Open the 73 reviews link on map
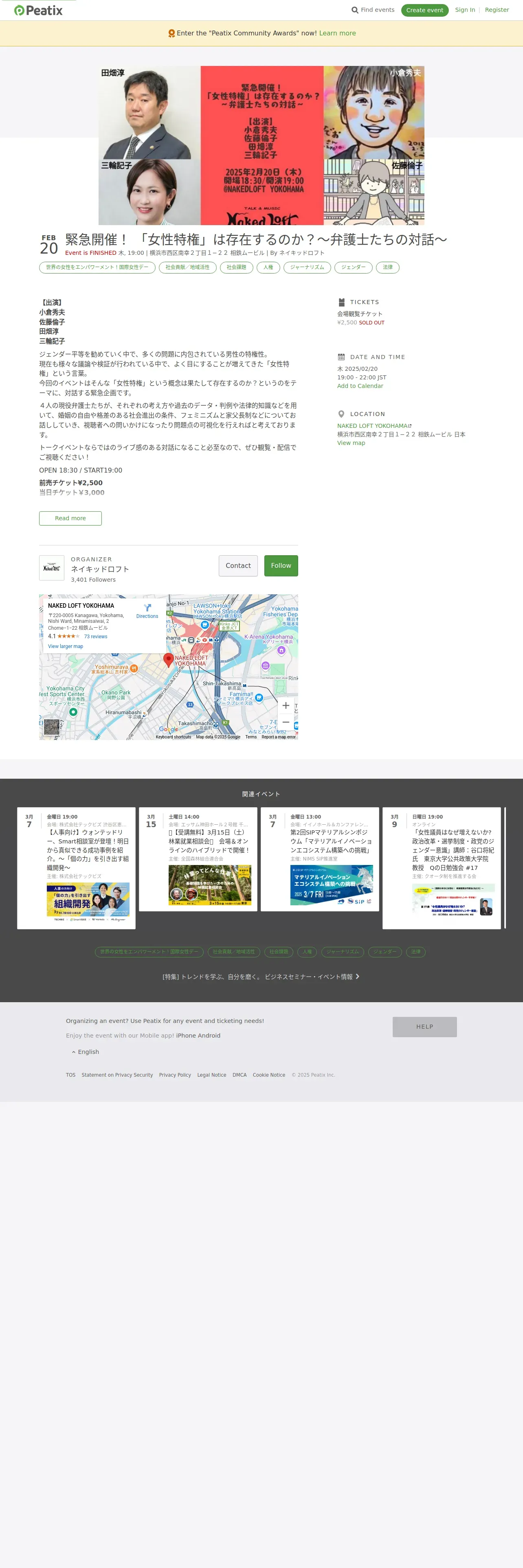 pos(96,637)
